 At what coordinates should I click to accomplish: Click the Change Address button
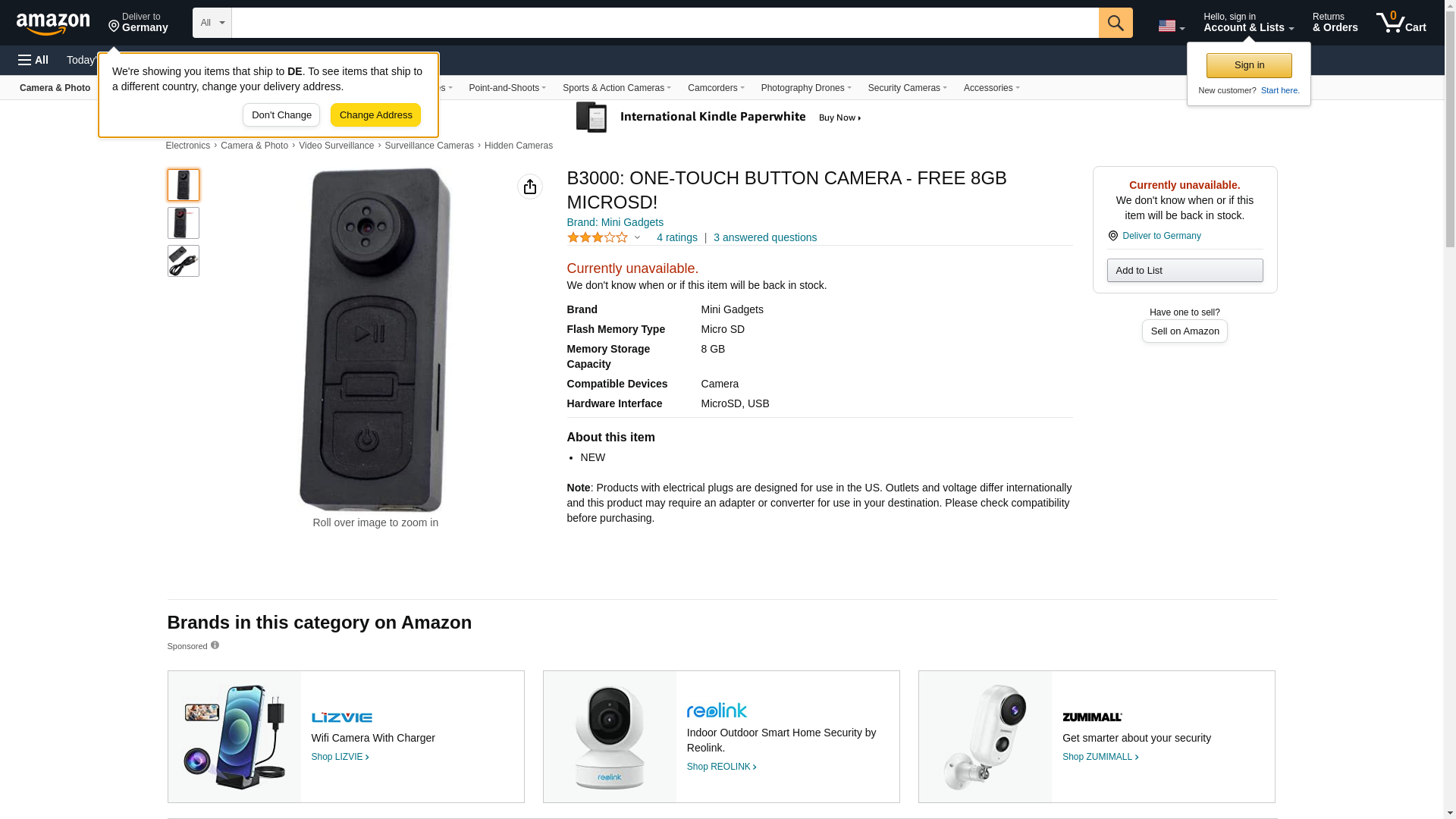(x=375, y=115)
